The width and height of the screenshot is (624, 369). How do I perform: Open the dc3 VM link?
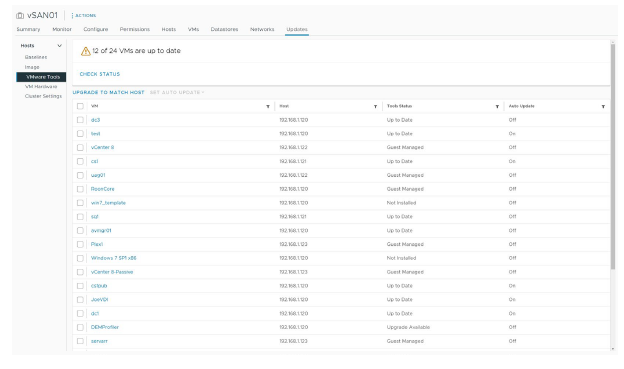96,120
